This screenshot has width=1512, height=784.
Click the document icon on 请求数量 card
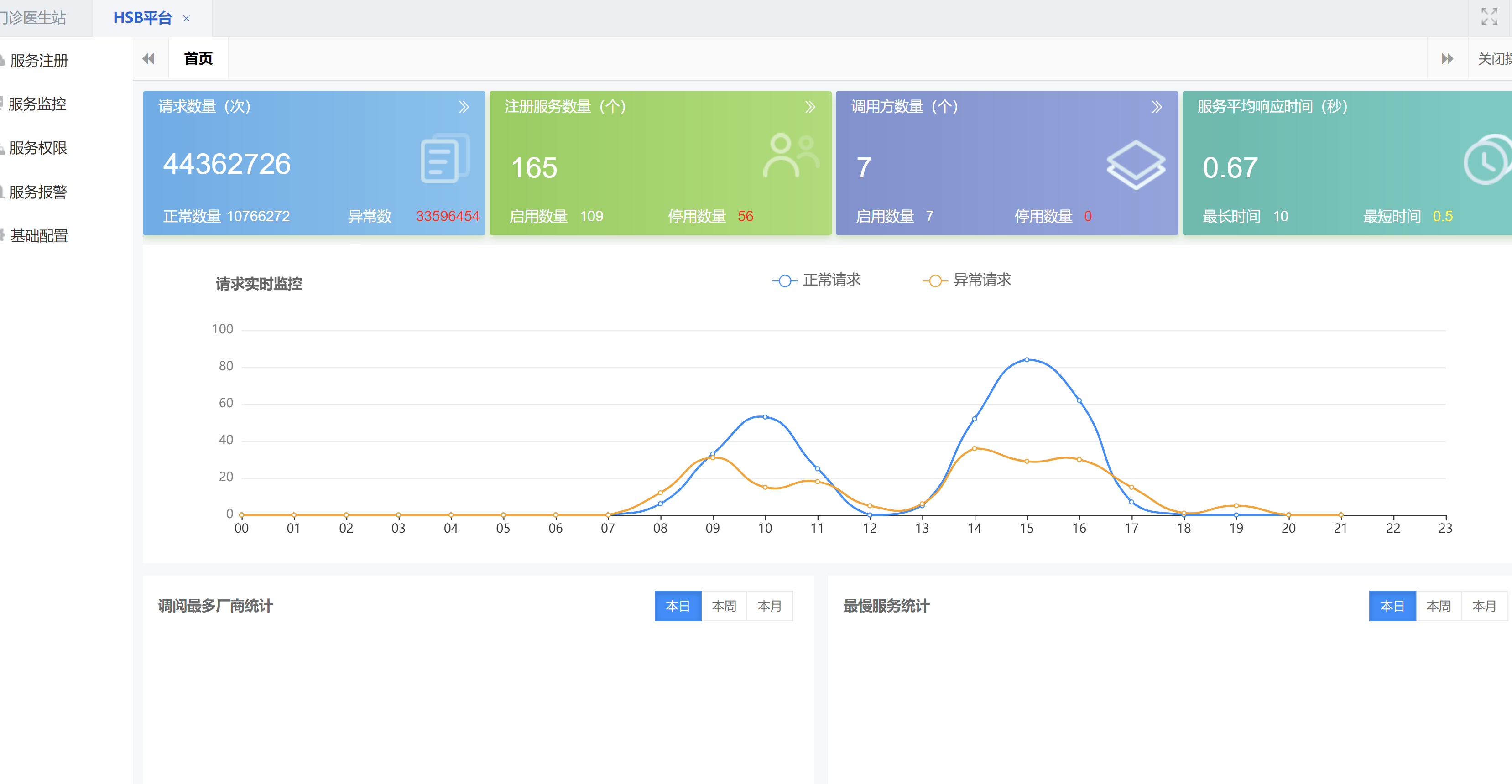(445, 158)
